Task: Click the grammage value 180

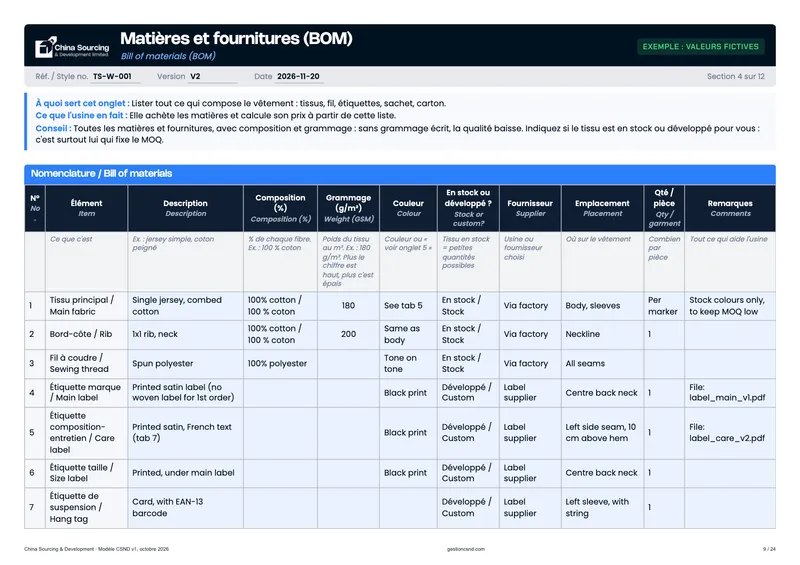Action: point(348,306)
